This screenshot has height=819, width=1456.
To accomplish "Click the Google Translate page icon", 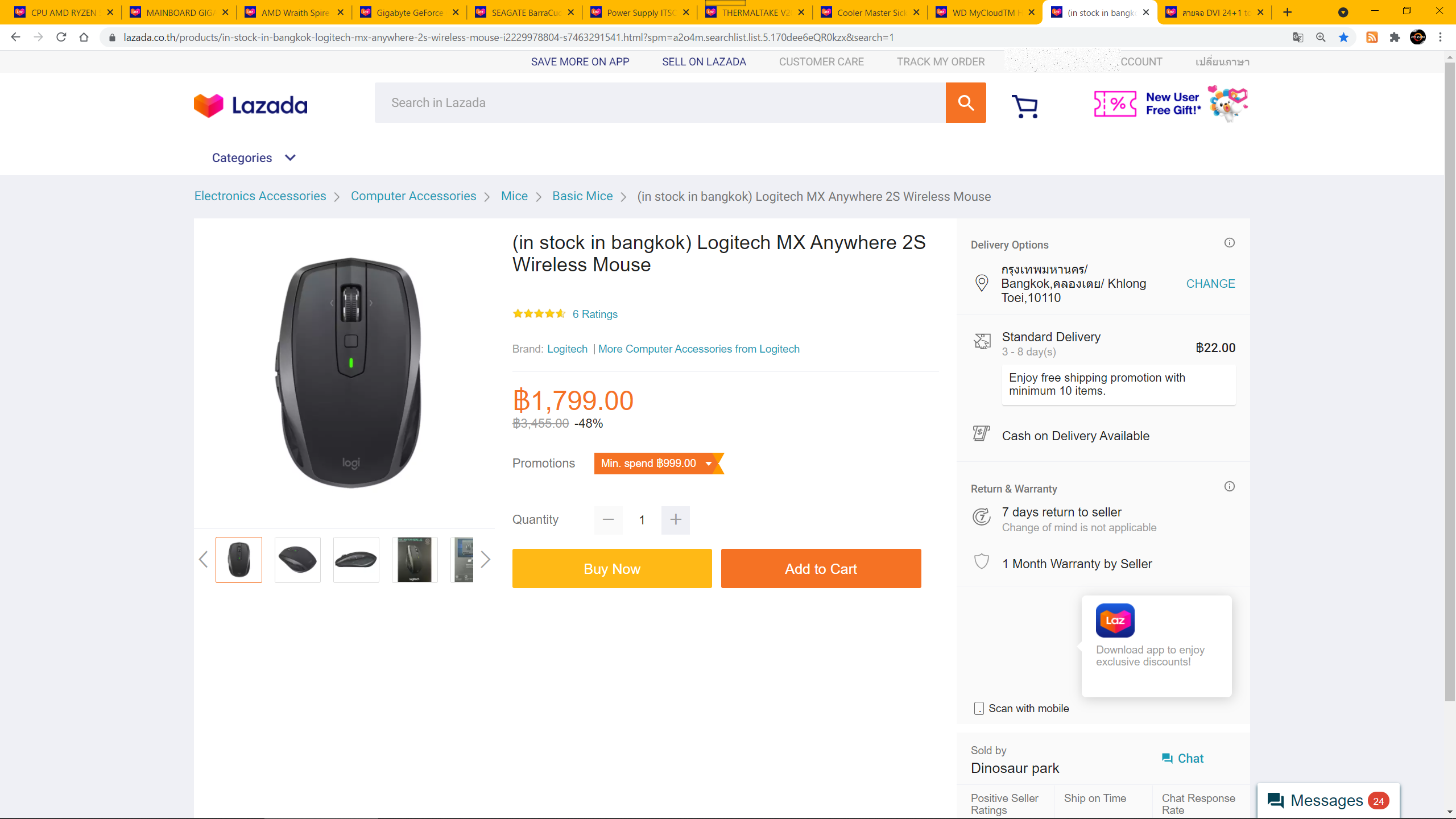I will 1298,38.
